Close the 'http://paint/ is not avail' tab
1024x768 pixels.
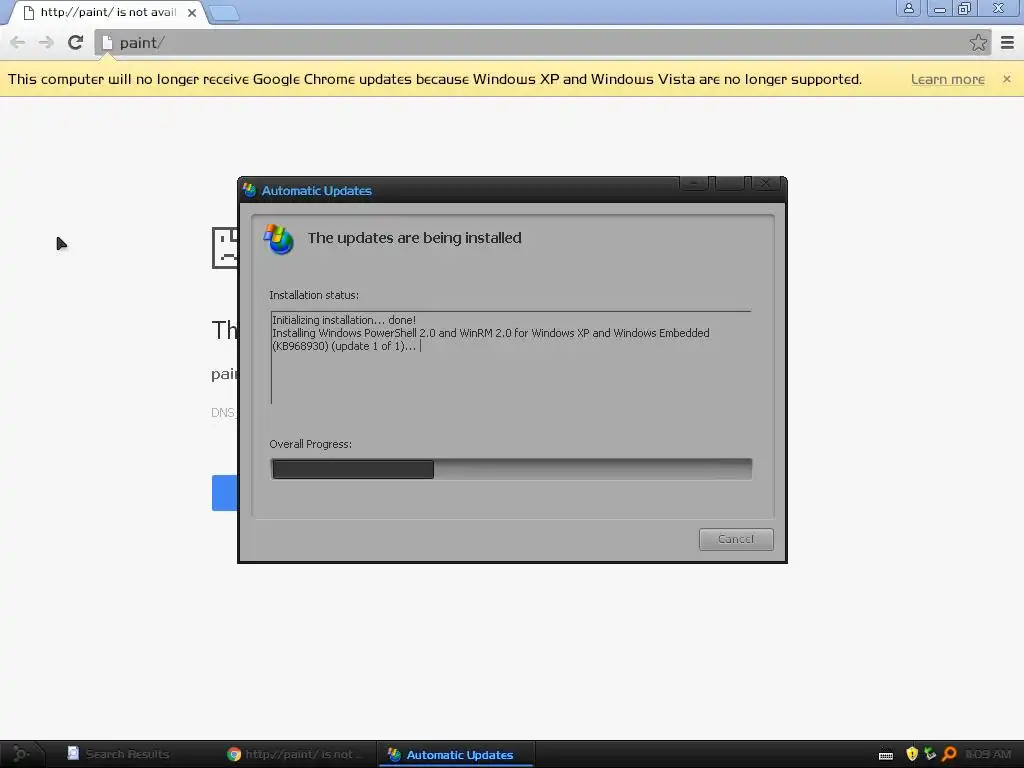[191, 12]
